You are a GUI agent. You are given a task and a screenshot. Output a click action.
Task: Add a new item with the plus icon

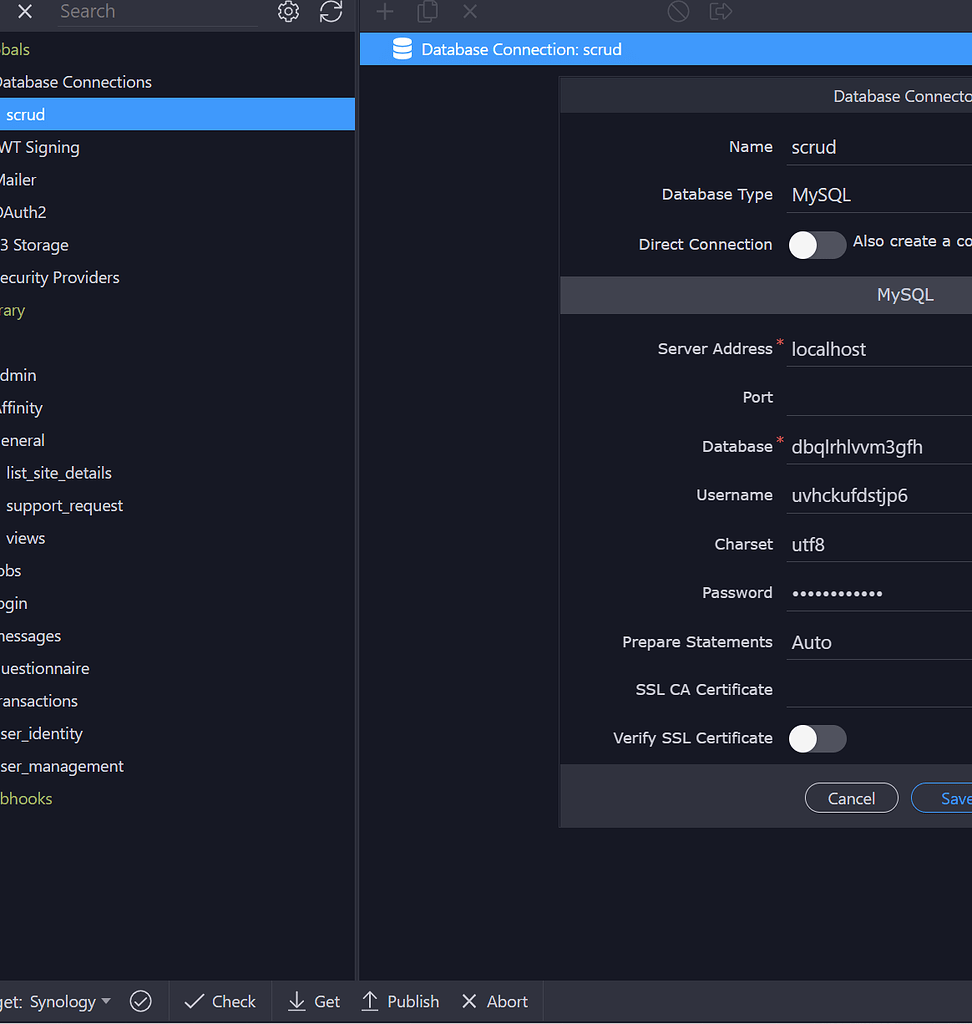pyautogui.click(x=384, y=12)
